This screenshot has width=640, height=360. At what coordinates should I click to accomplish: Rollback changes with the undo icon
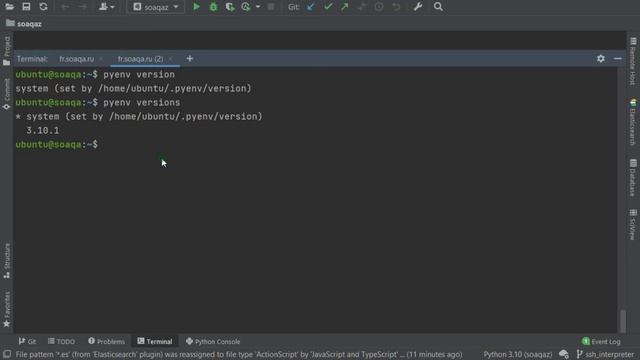click(396, 7)
